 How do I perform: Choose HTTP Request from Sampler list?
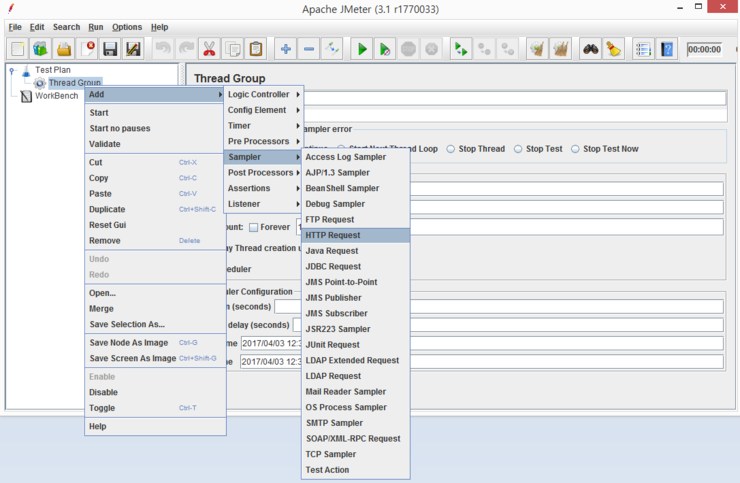(x=356, y=235)
